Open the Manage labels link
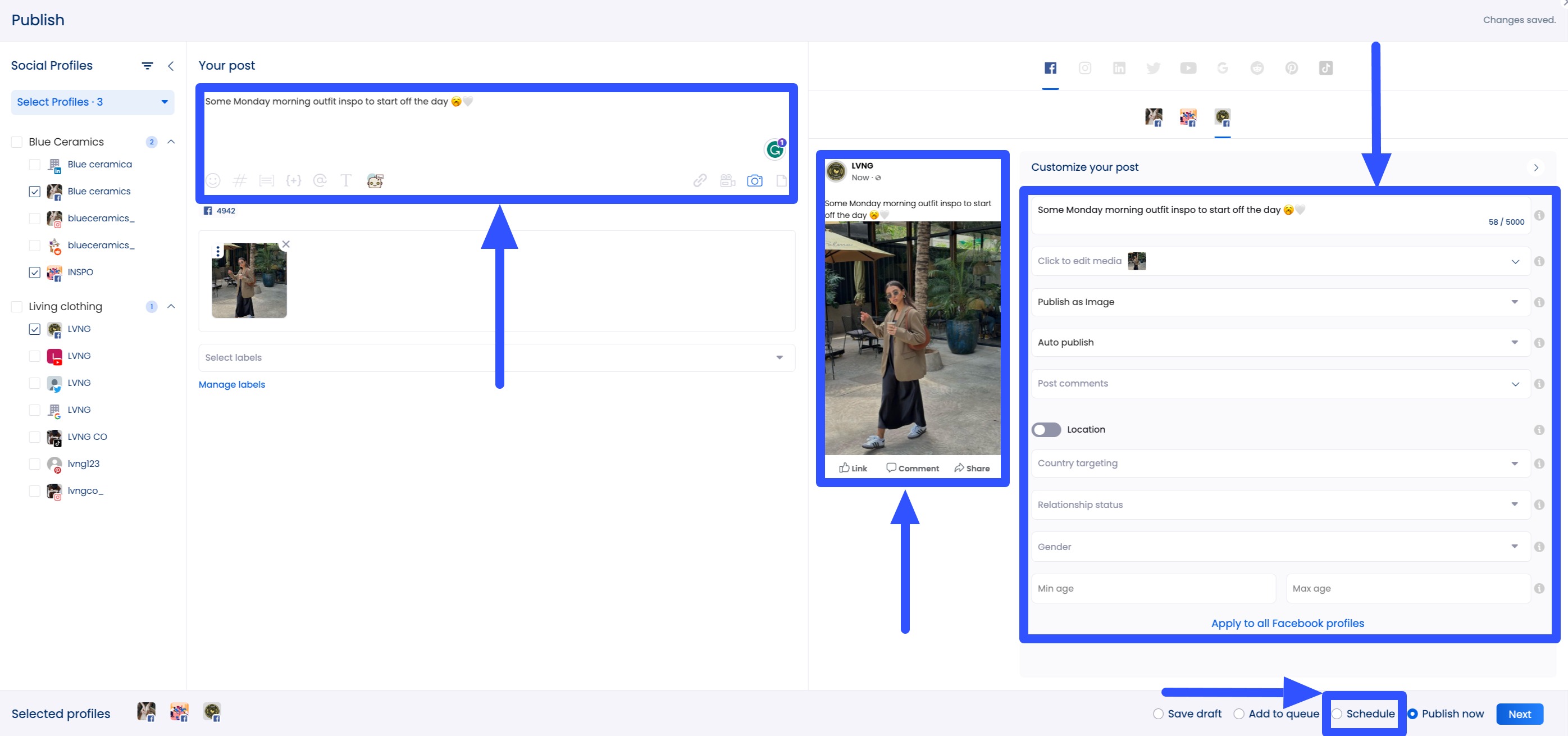The height and width of the screenshot is (736, 1568). (232, 384)
